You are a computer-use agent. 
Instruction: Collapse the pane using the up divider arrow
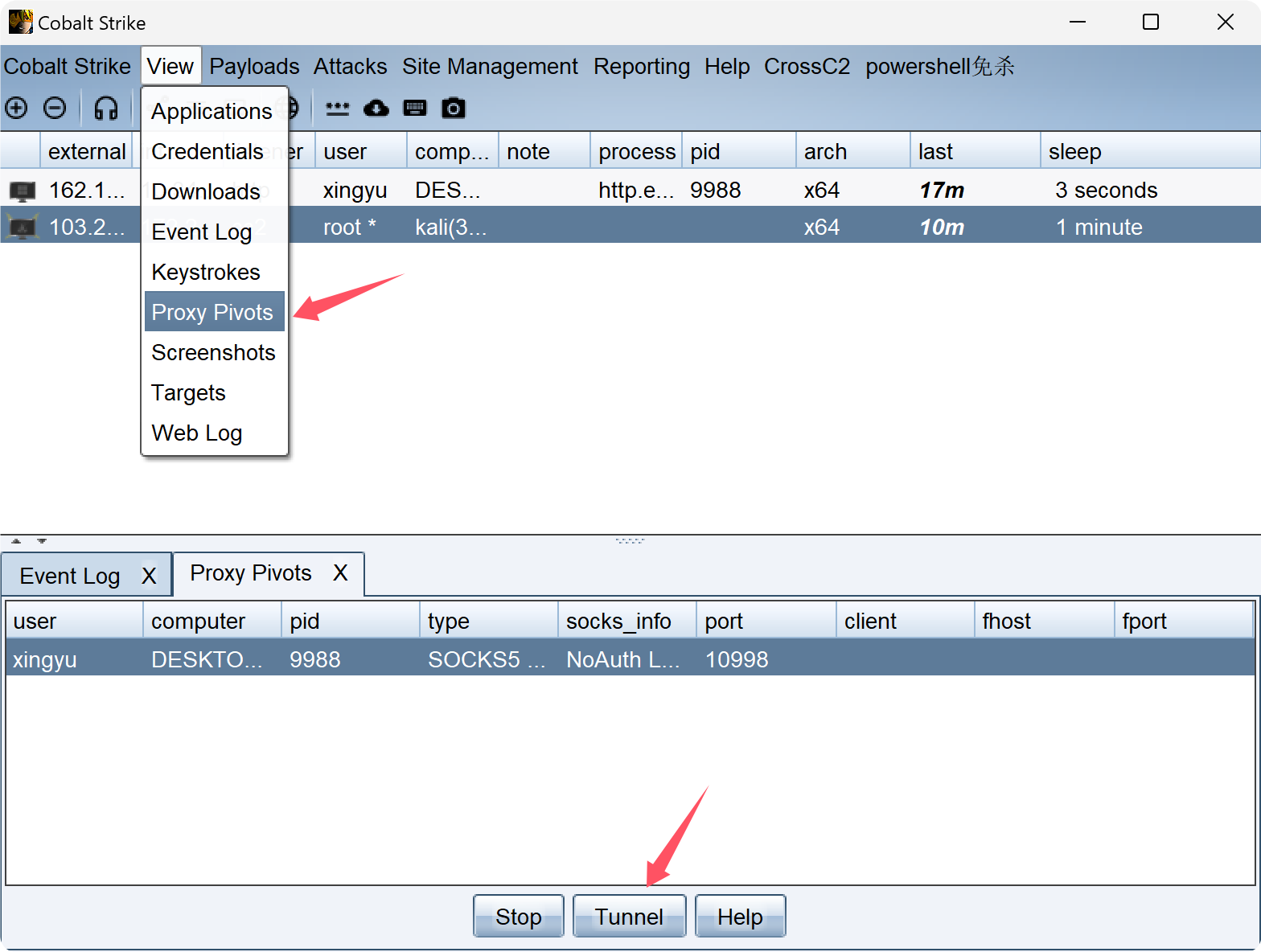(16, 541)
